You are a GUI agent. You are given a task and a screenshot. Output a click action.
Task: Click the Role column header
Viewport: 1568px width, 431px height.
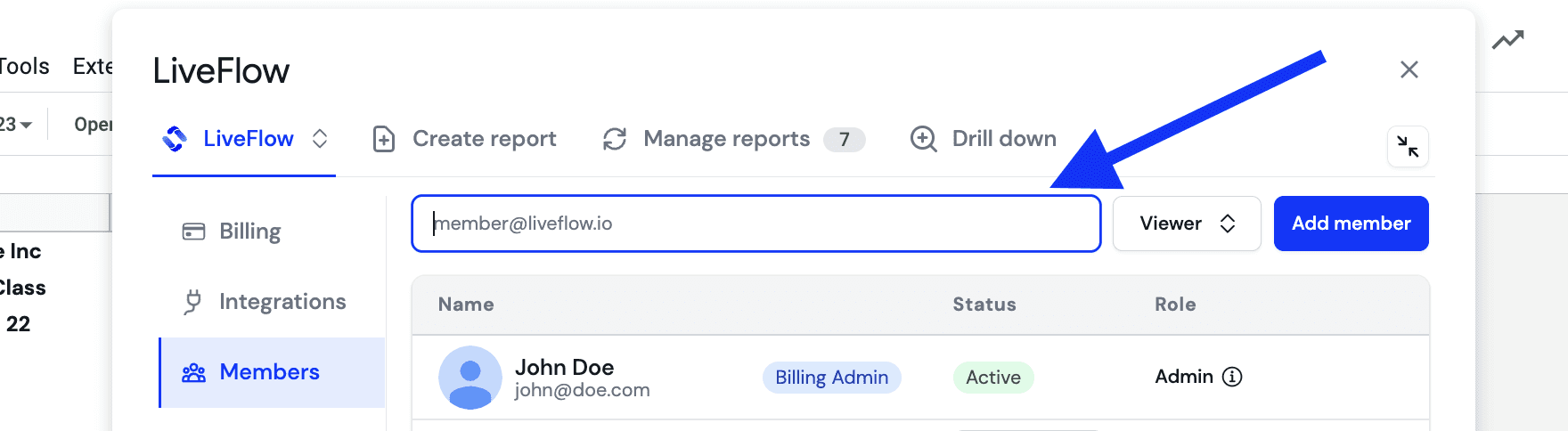1175,305
